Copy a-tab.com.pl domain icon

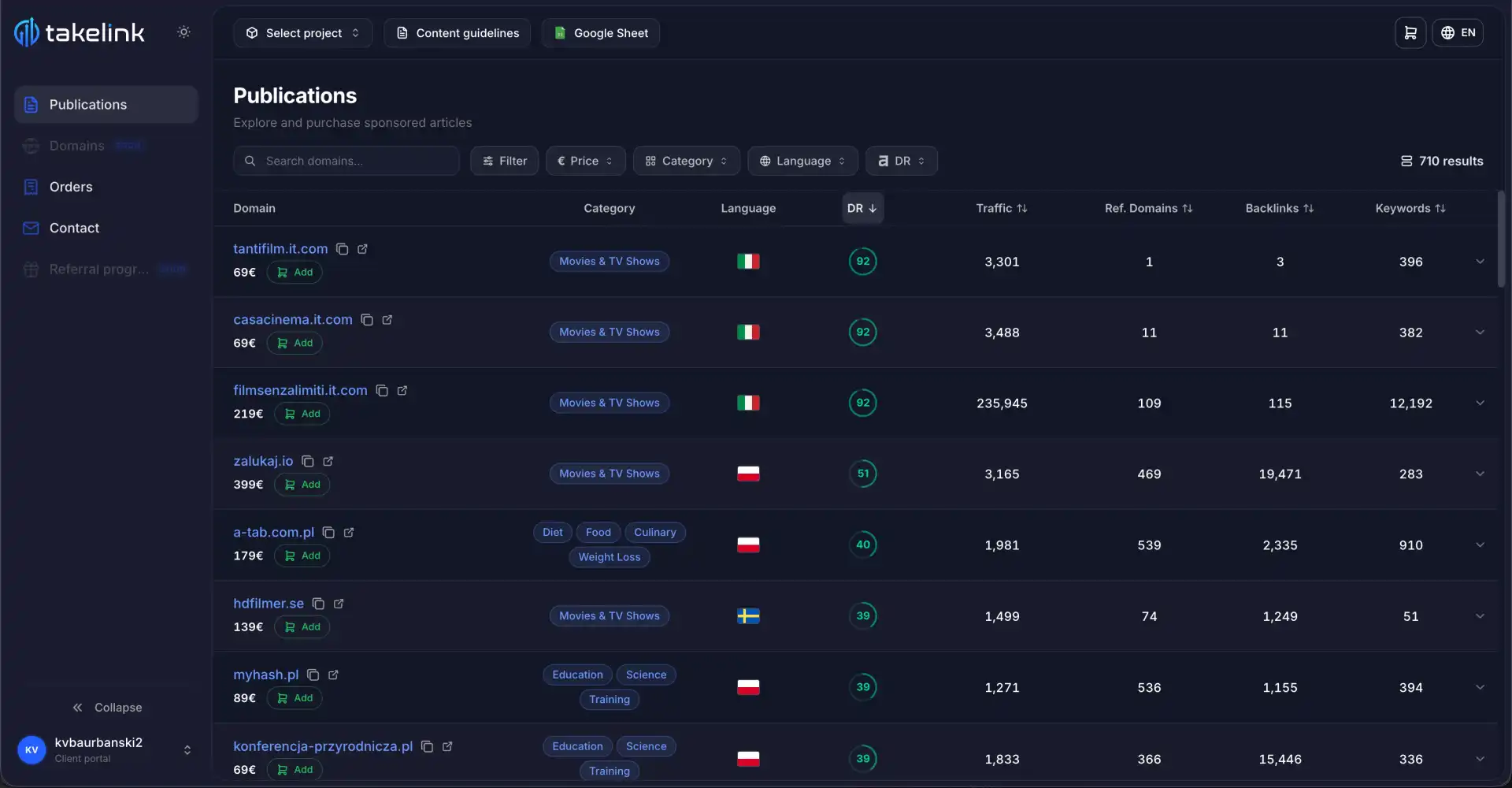(328, 533)
